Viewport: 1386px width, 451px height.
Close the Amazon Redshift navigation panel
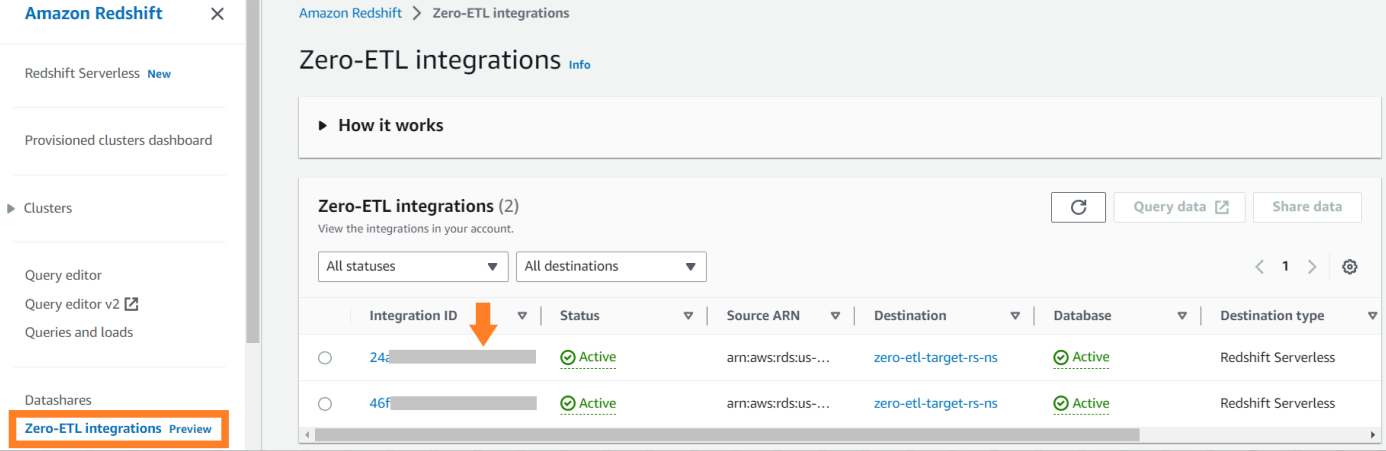[x=217, y=14]
